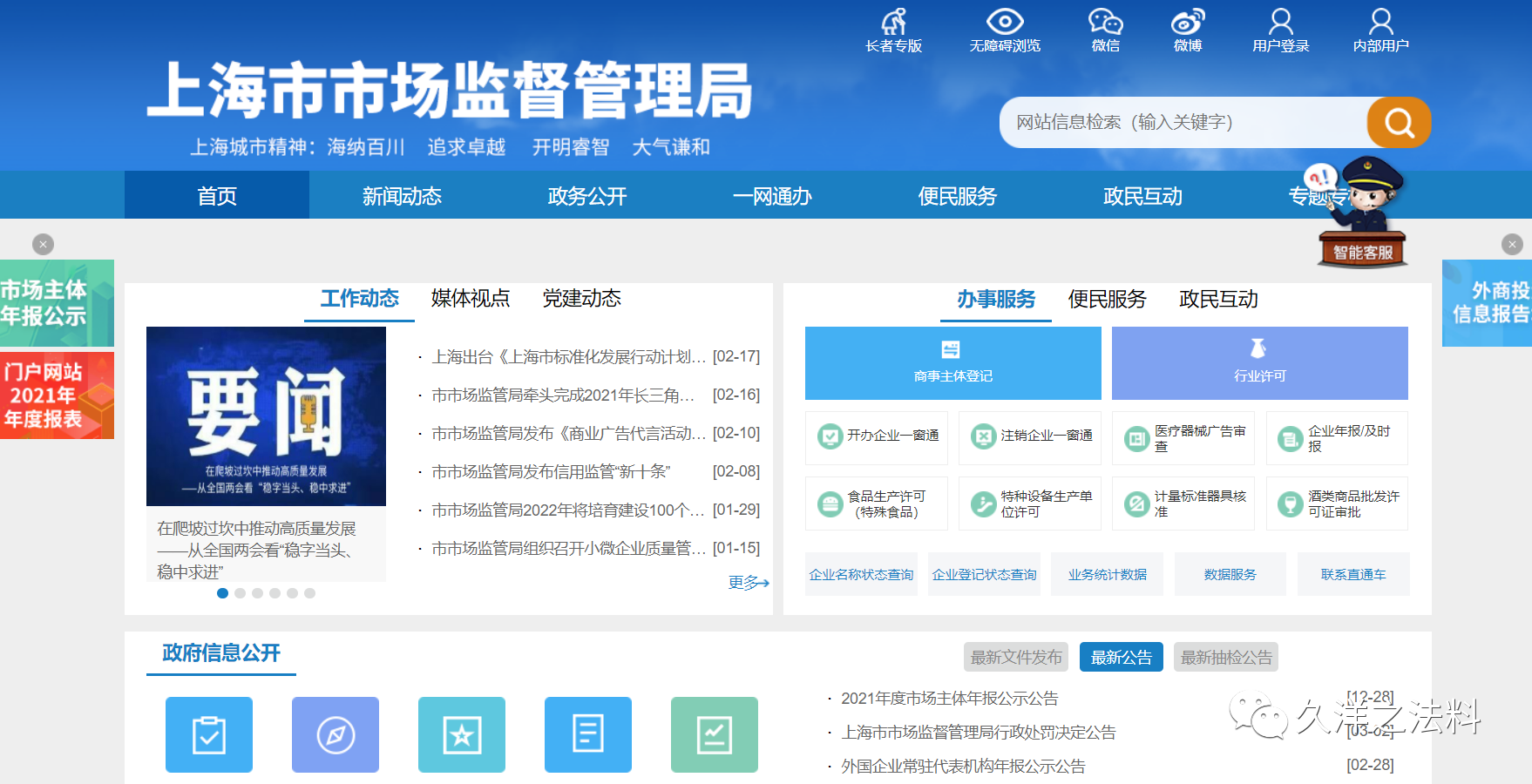This screenshot has height=784, width=1532.
Task: Click the 商事主体登记 blue button
Action: pos(952,363)
